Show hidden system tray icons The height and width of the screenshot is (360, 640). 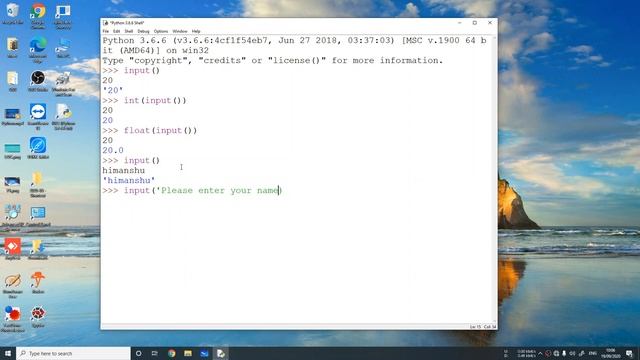pos(540,353)
